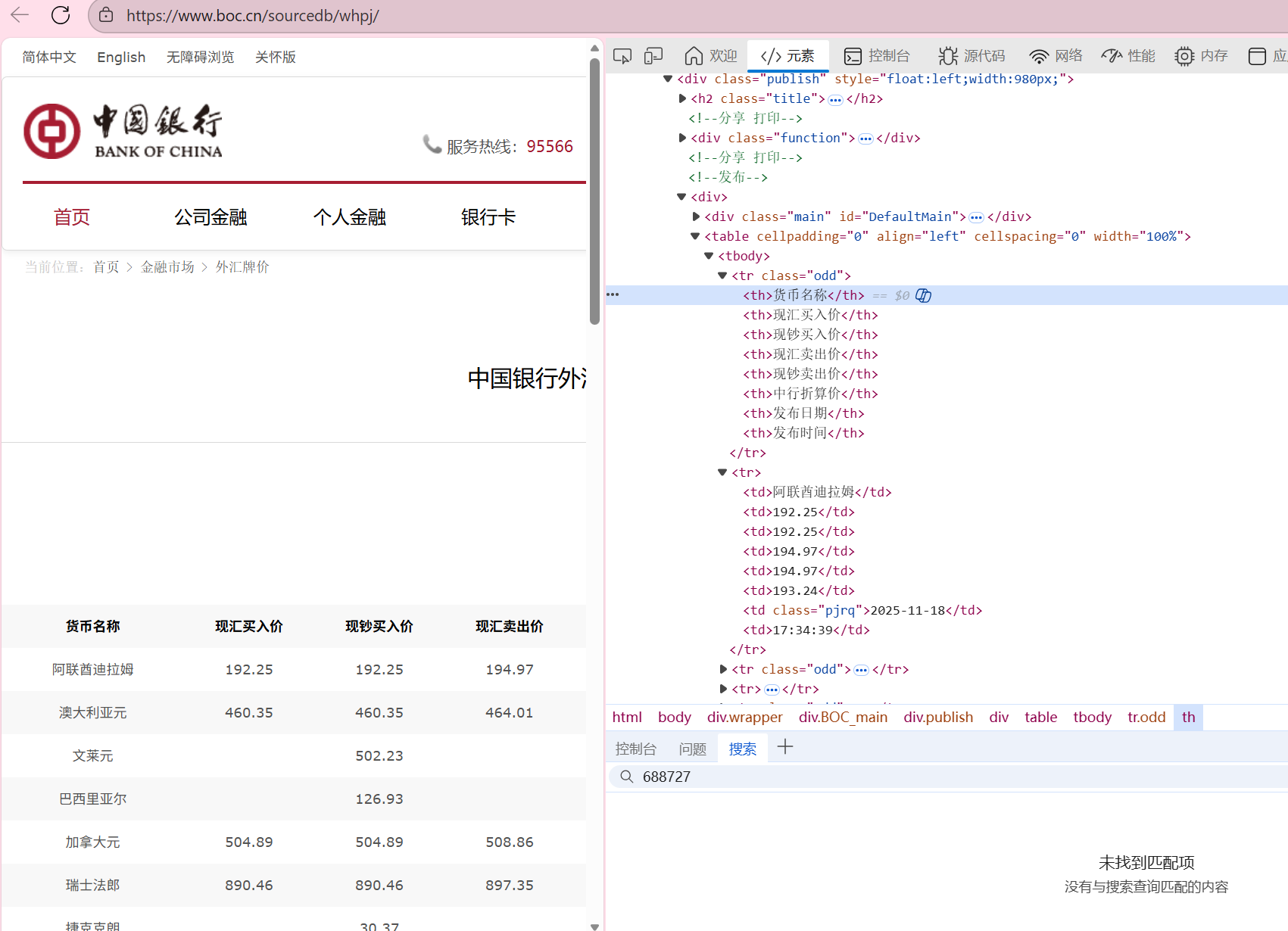The image size is (1288, 931).
Task: Activate the inspect element picker icon
Action: 622,56
